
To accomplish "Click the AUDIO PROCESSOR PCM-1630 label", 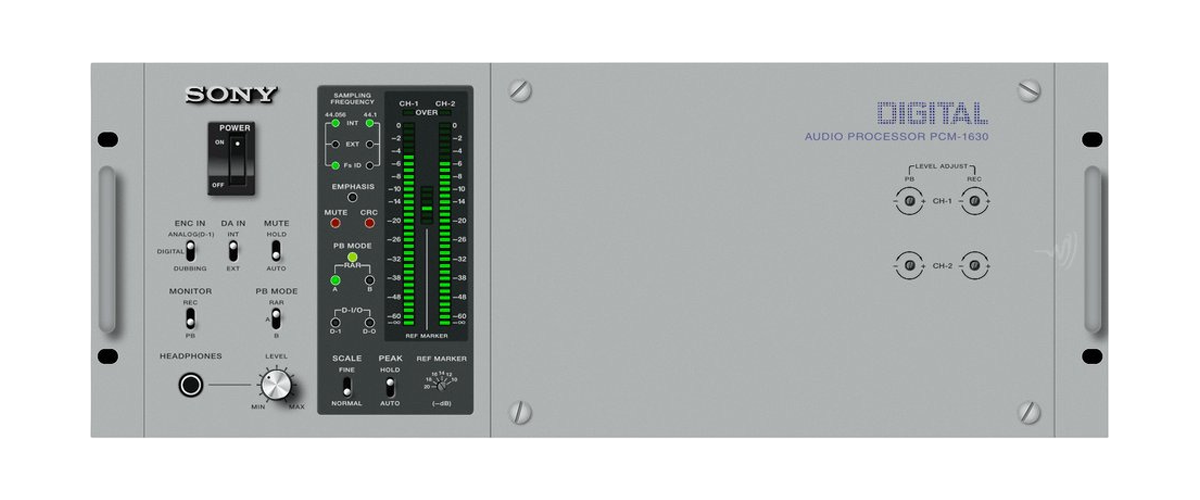I will (x=896, y=137).
